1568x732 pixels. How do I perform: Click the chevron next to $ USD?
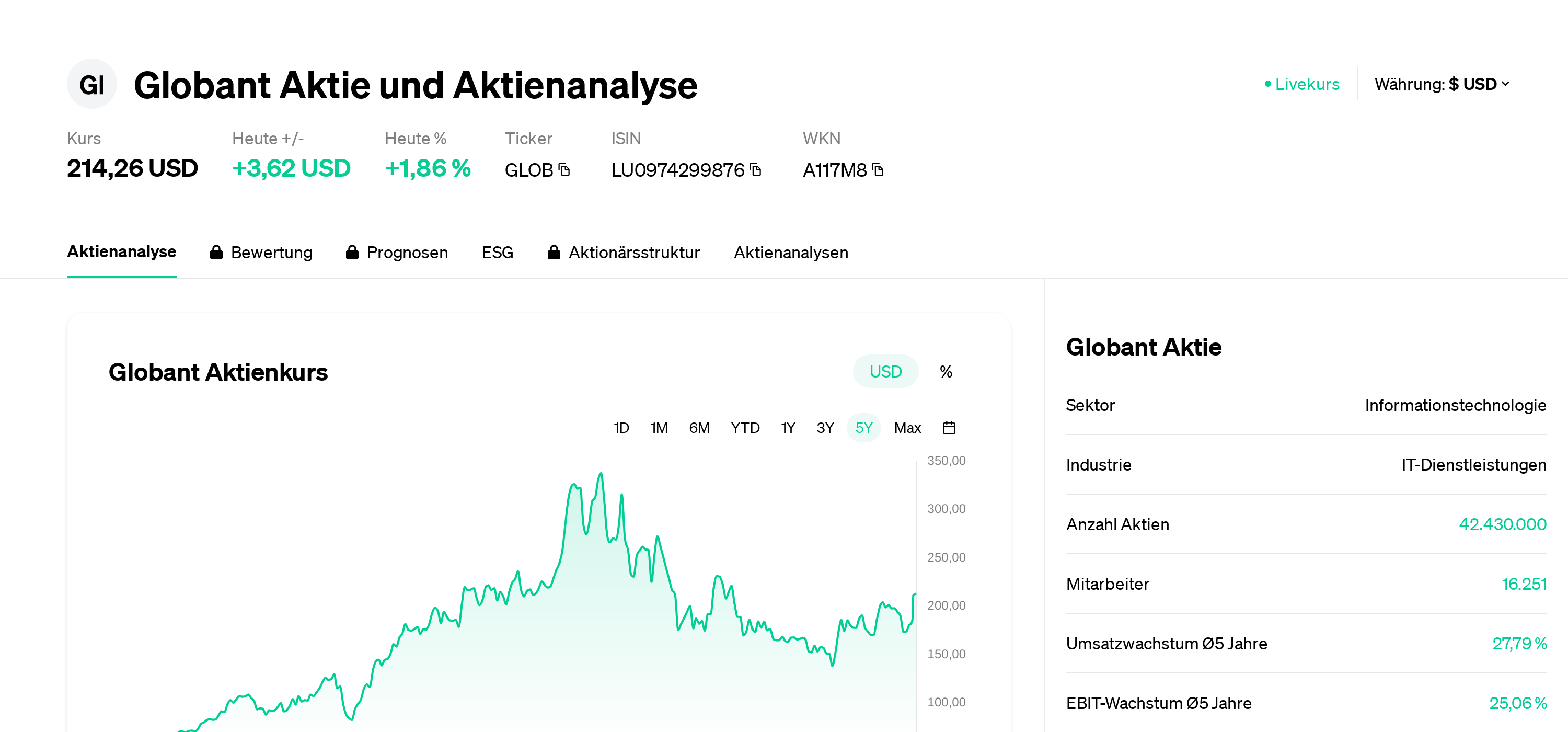coord(1505,84)
